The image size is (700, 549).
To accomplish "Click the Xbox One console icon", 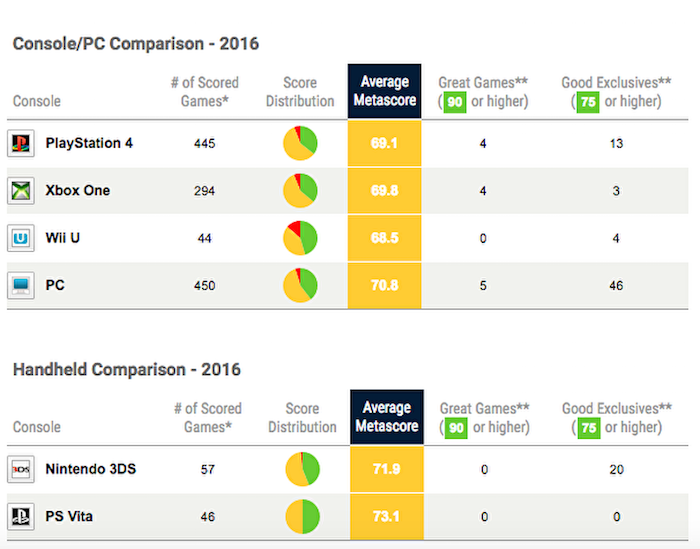I will (x=20, y=191).
